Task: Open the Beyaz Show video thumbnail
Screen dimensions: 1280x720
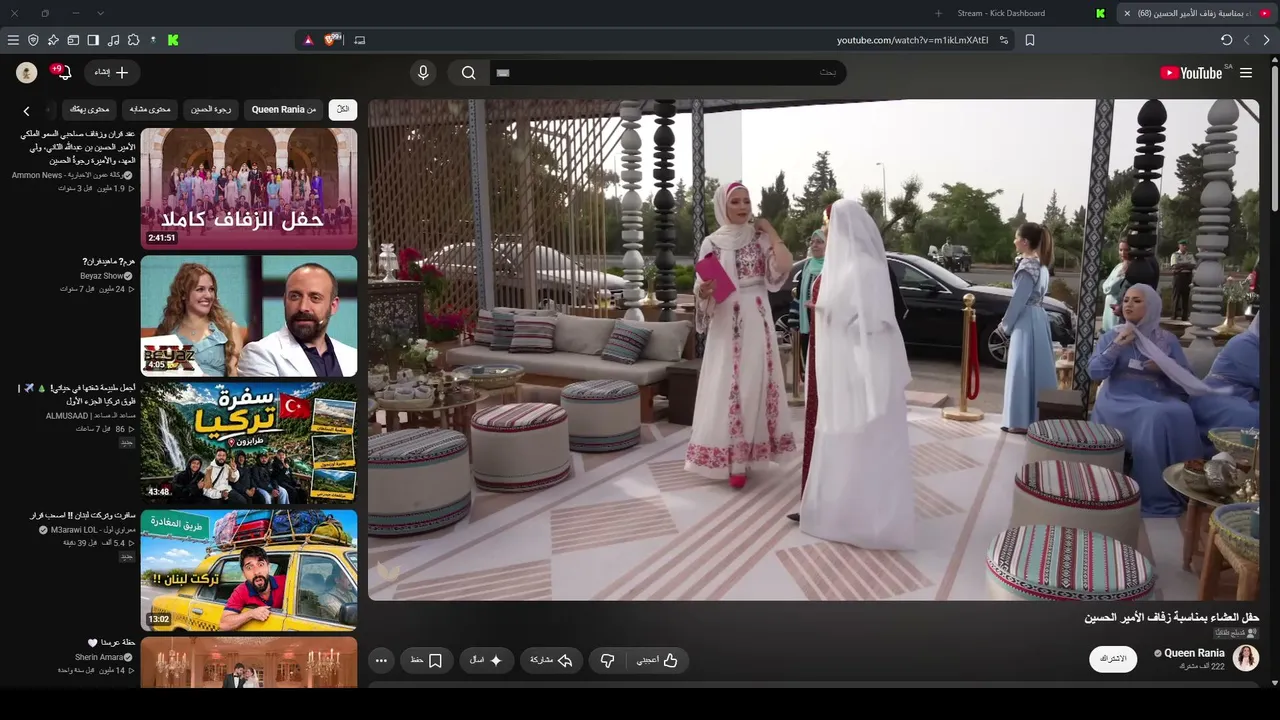Action: tap(249, 316)
